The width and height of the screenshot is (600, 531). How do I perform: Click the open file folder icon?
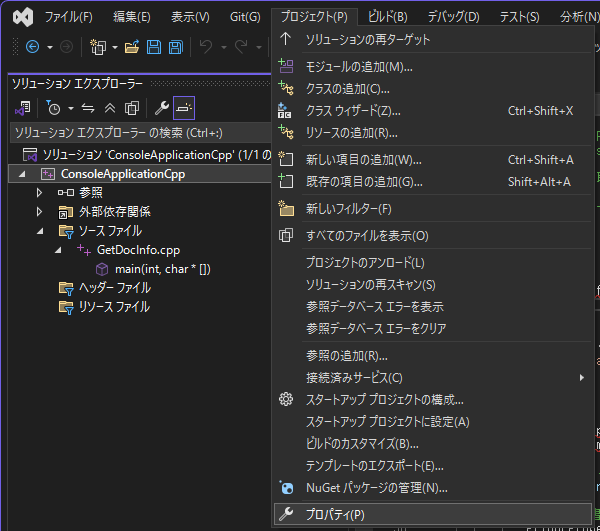(131, 47)
